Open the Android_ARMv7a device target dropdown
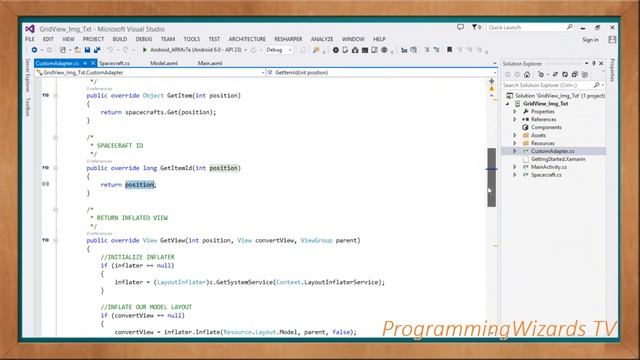 tap(246, 50)
